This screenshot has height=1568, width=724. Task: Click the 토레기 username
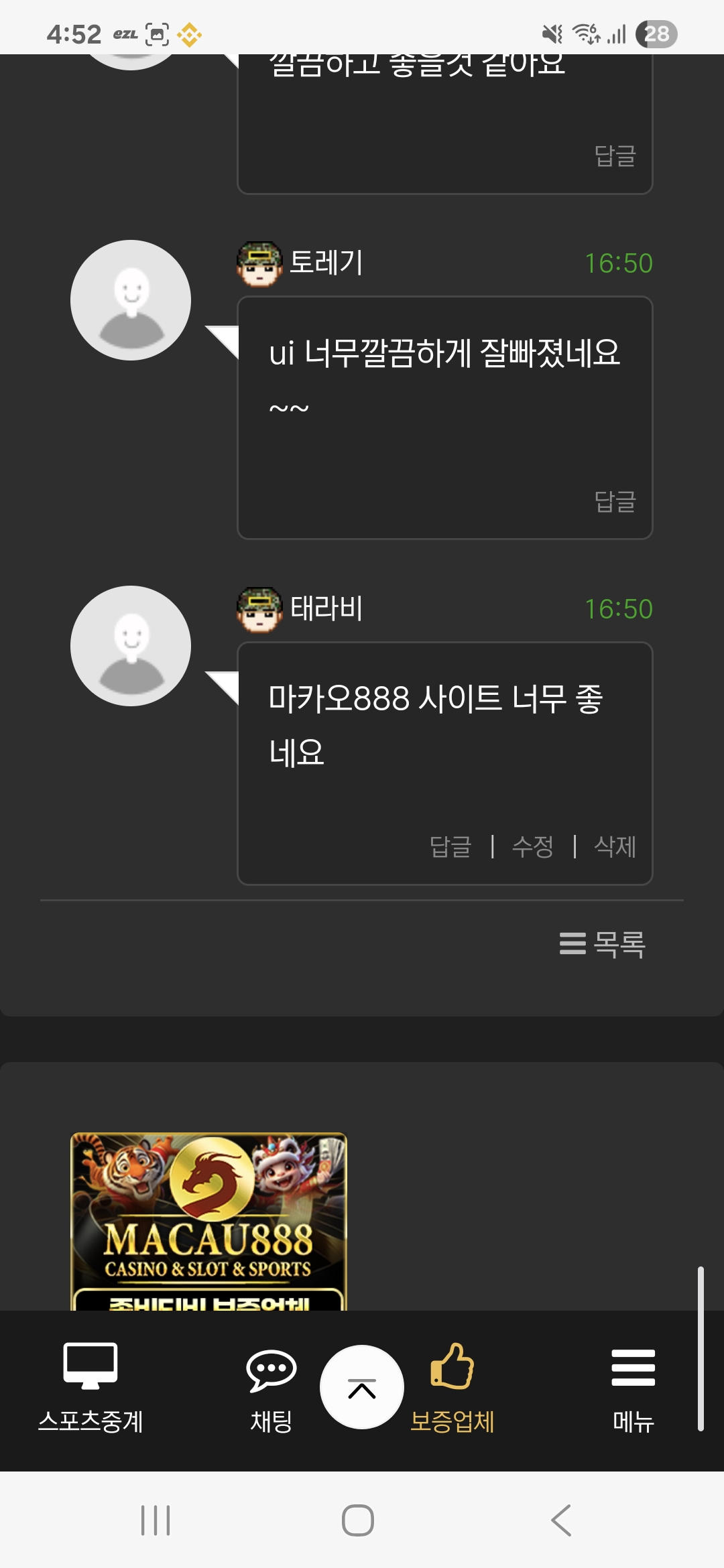(x=326, y=263)
